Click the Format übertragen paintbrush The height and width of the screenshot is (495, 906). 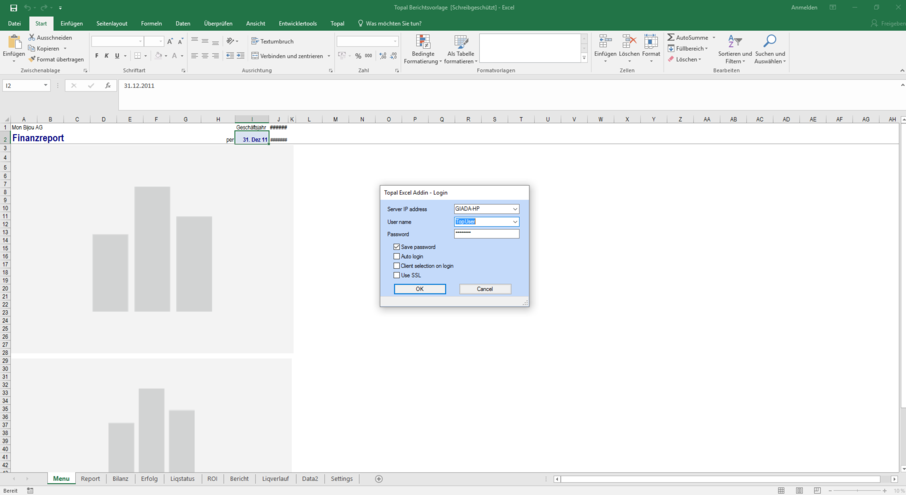click(32, 59)
